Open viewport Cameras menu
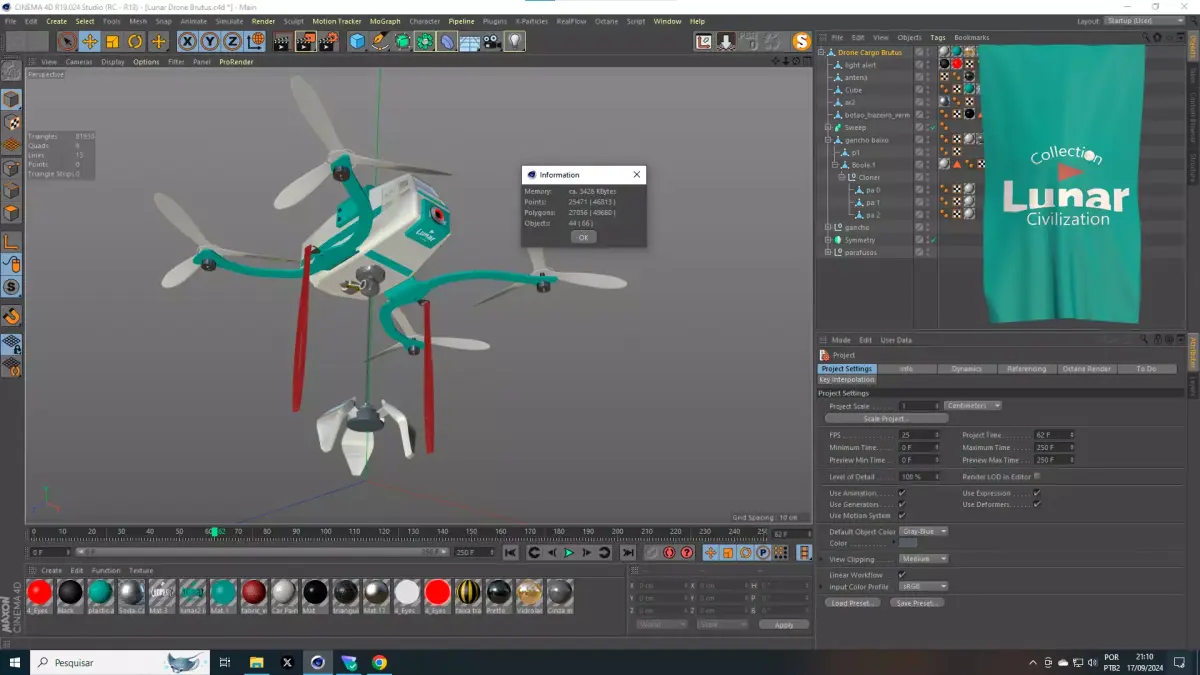This screenshot has height=675, width=1200. (x=79, y=62)
